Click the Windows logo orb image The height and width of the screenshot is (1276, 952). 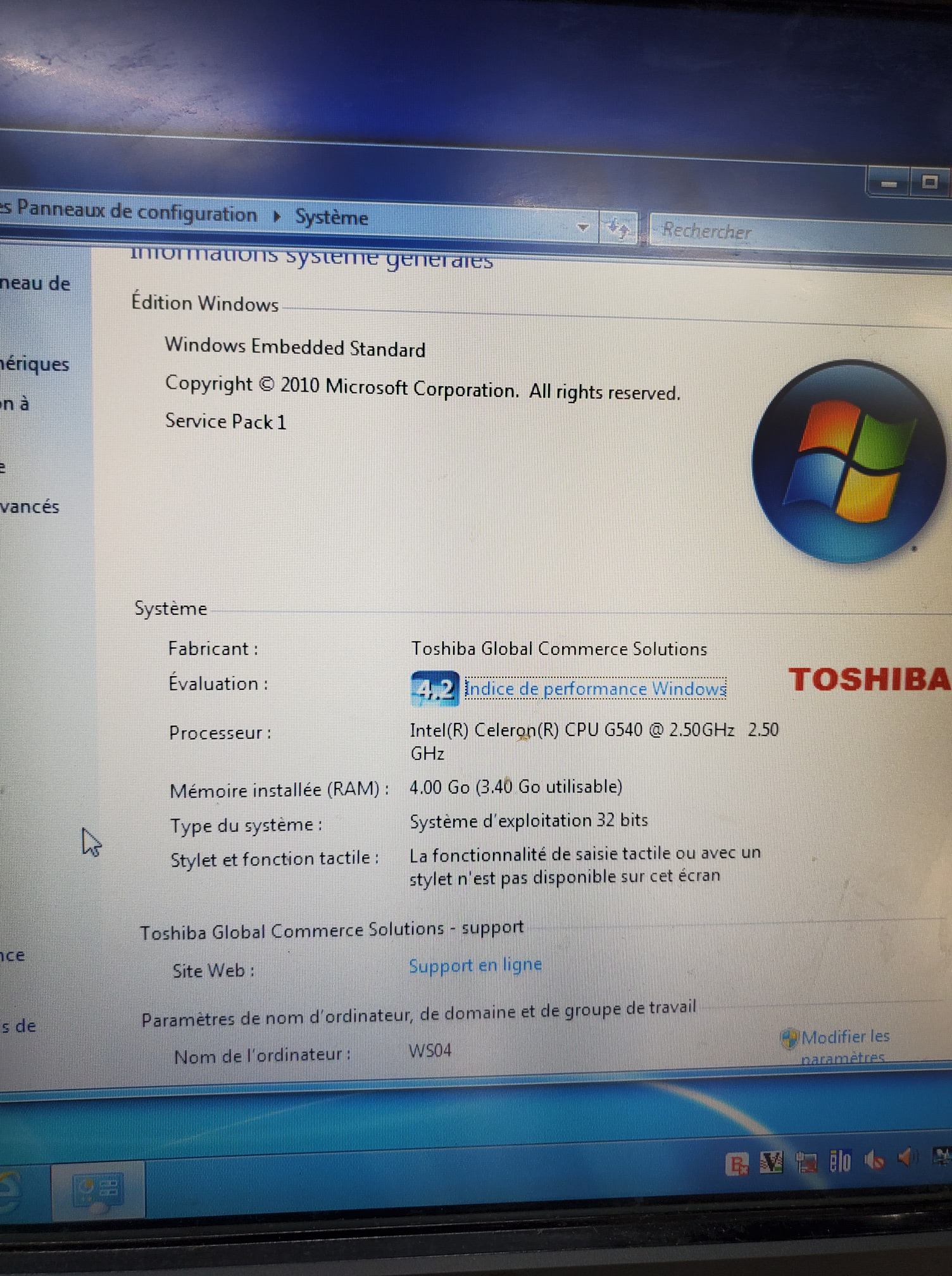pyautogui.click(x=848, y=461)
